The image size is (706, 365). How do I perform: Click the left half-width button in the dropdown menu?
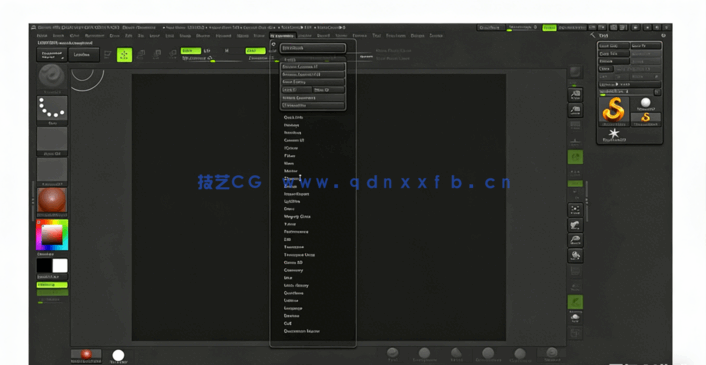coord(296,90)
